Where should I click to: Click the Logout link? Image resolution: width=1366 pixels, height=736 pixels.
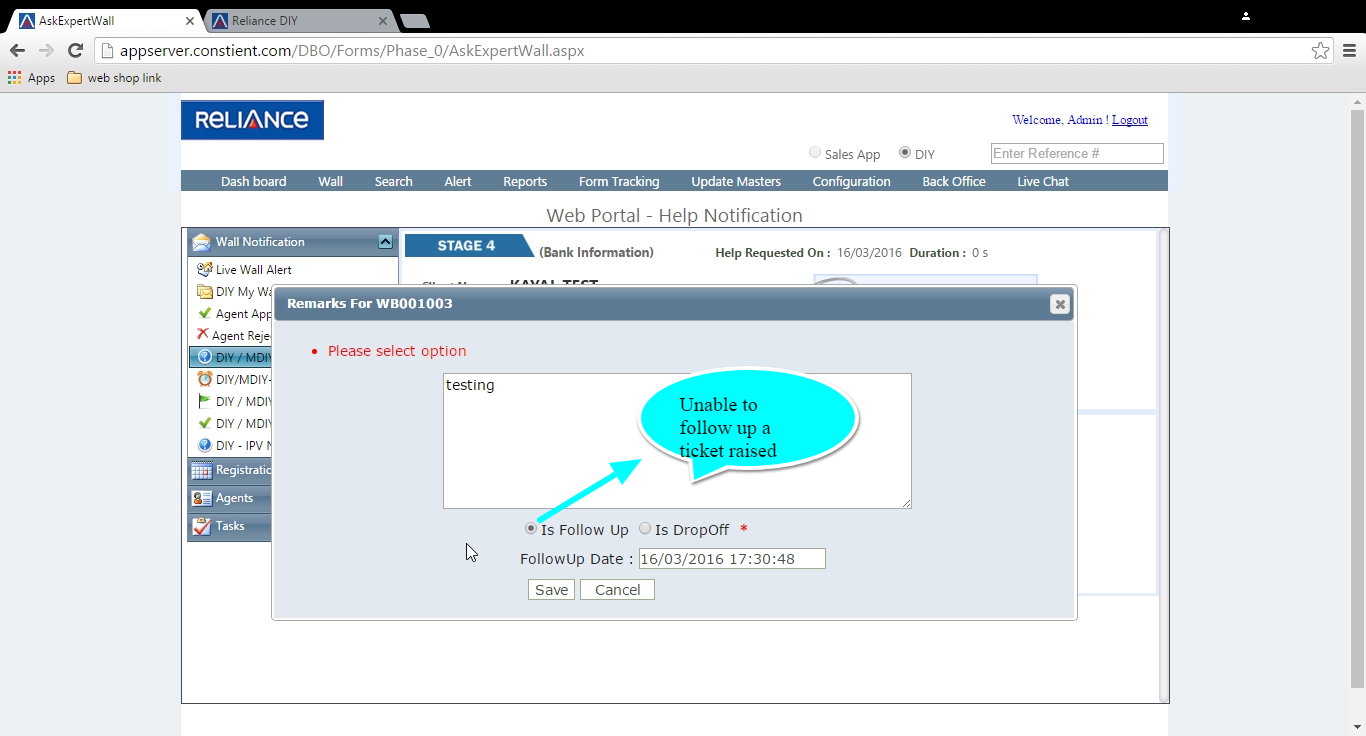[1130, 120]
